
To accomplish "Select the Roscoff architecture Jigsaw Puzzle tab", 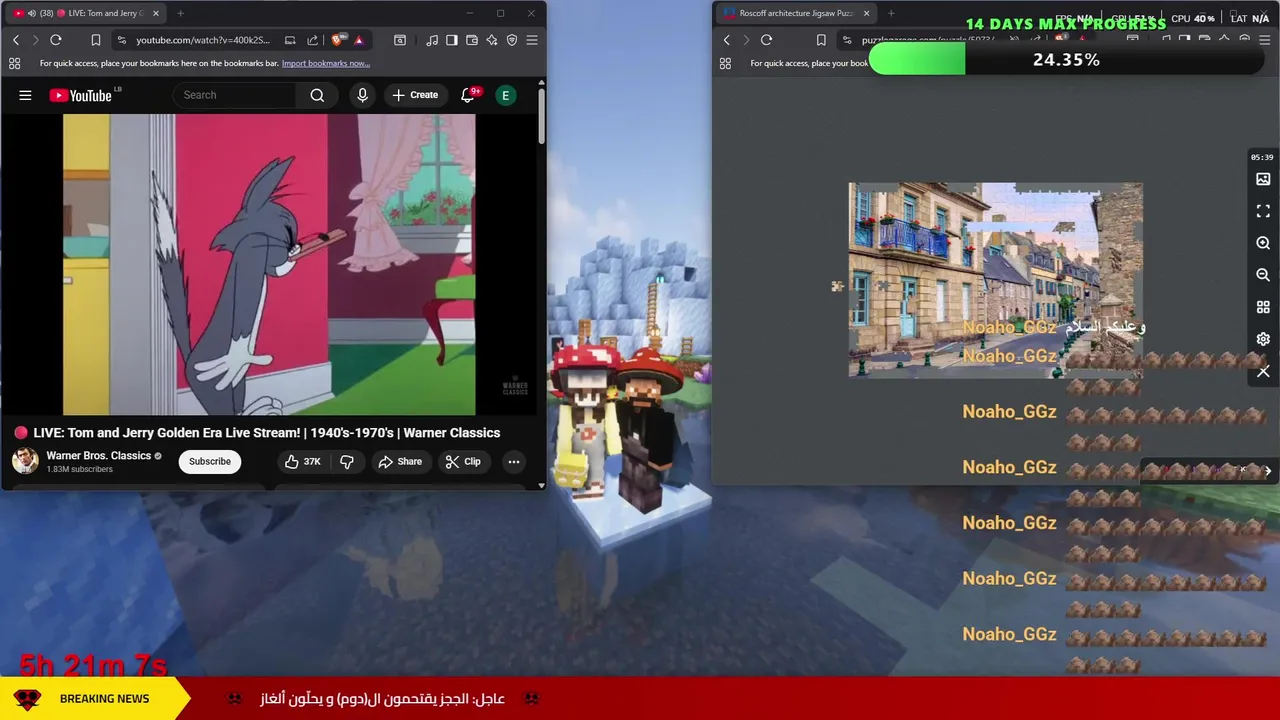I will (x=795, y=13).
